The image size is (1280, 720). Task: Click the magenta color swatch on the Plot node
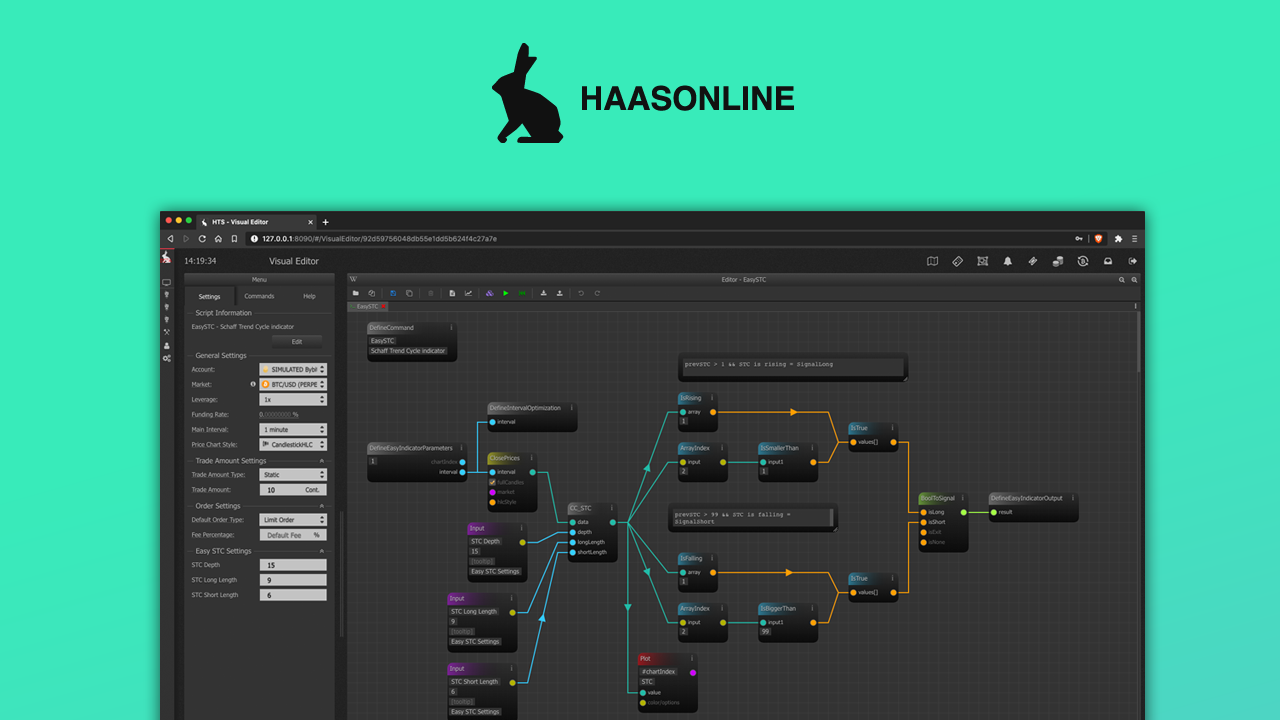pos(693,673)
